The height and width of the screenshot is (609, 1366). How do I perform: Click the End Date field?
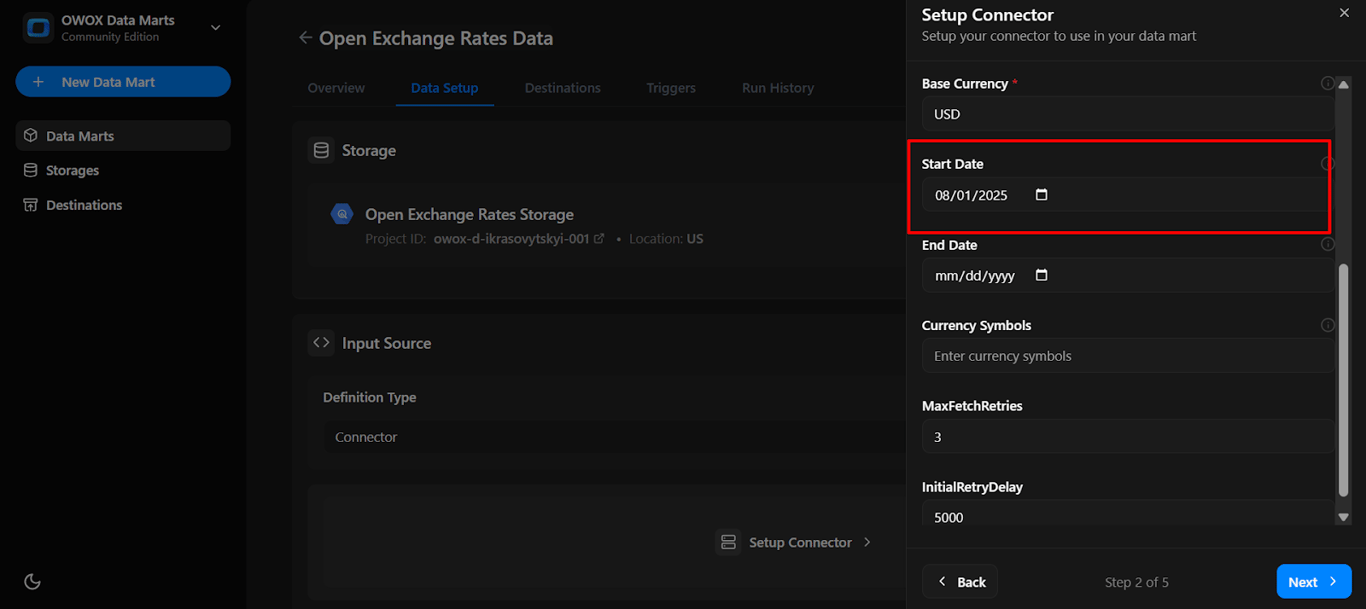tap(1128, 276)
